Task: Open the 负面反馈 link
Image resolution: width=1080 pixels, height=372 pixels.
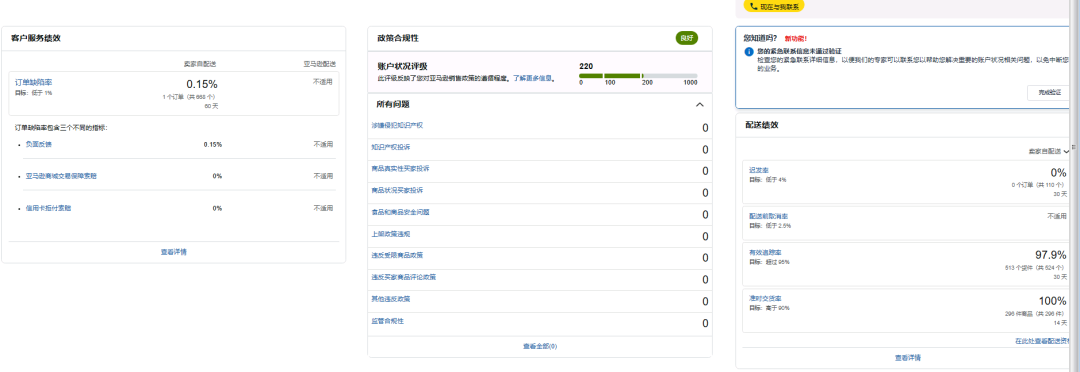Action: click(39, 145)
